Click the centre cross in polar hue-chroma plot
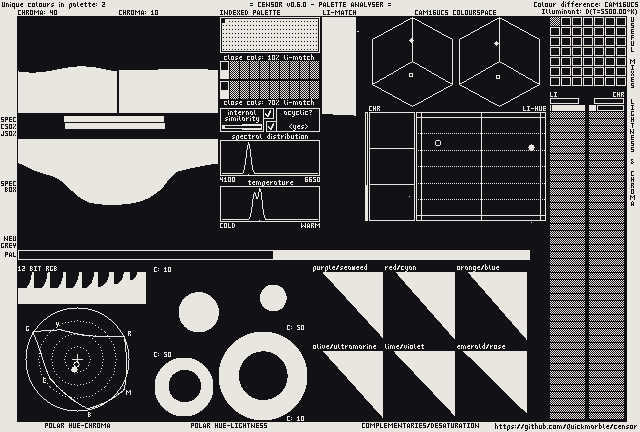This screenshot has width=640, height=432. tap(77, 359)
